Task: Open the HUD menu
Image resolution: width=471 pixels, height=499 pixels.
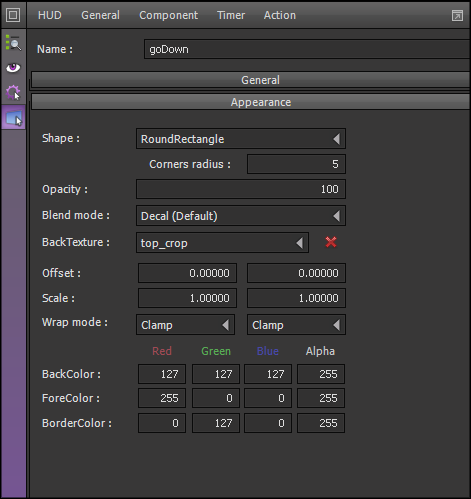Action: point(50,15)
